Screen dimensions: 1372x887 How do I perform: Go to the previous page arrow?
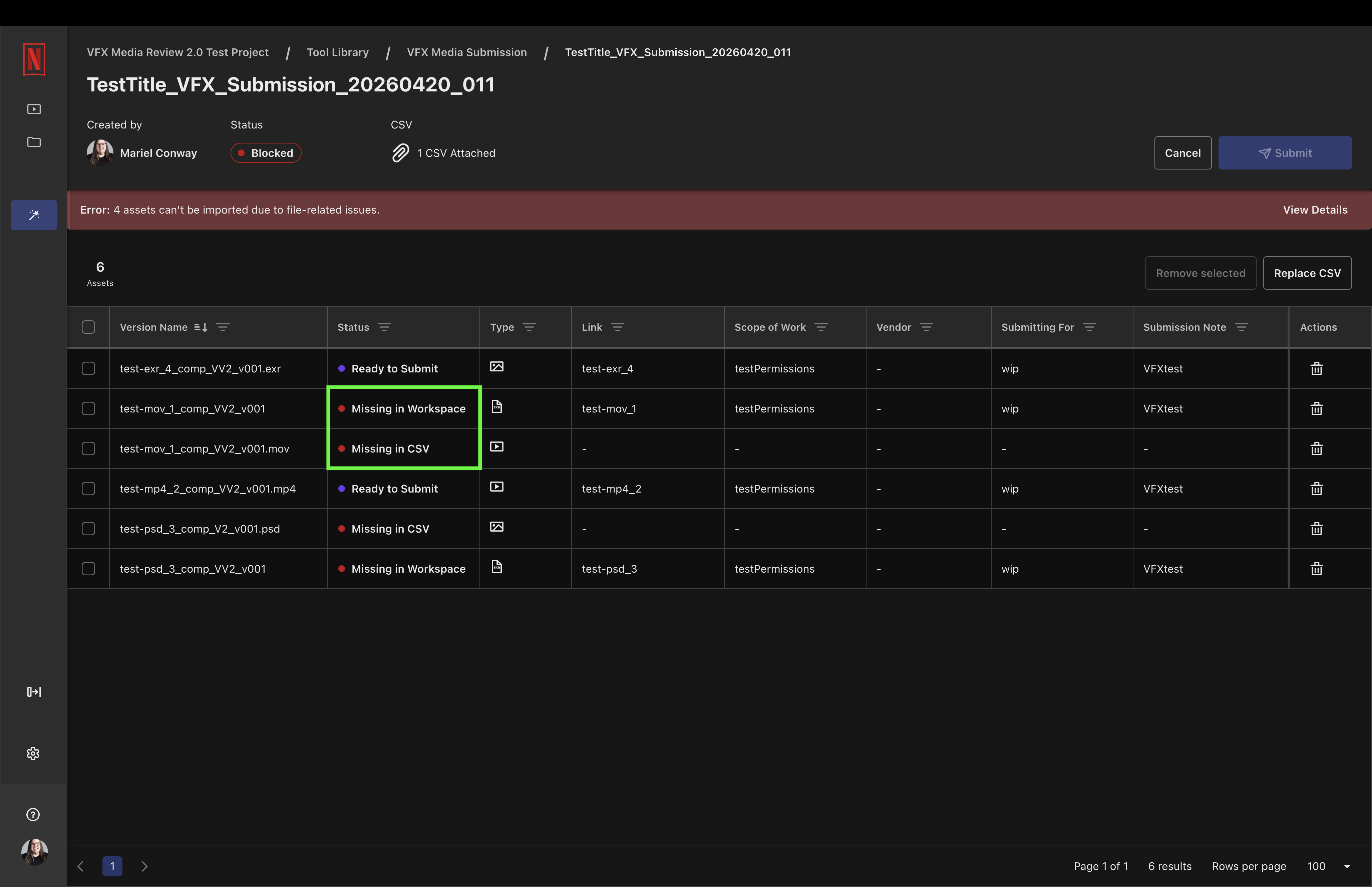pos(81,866)
